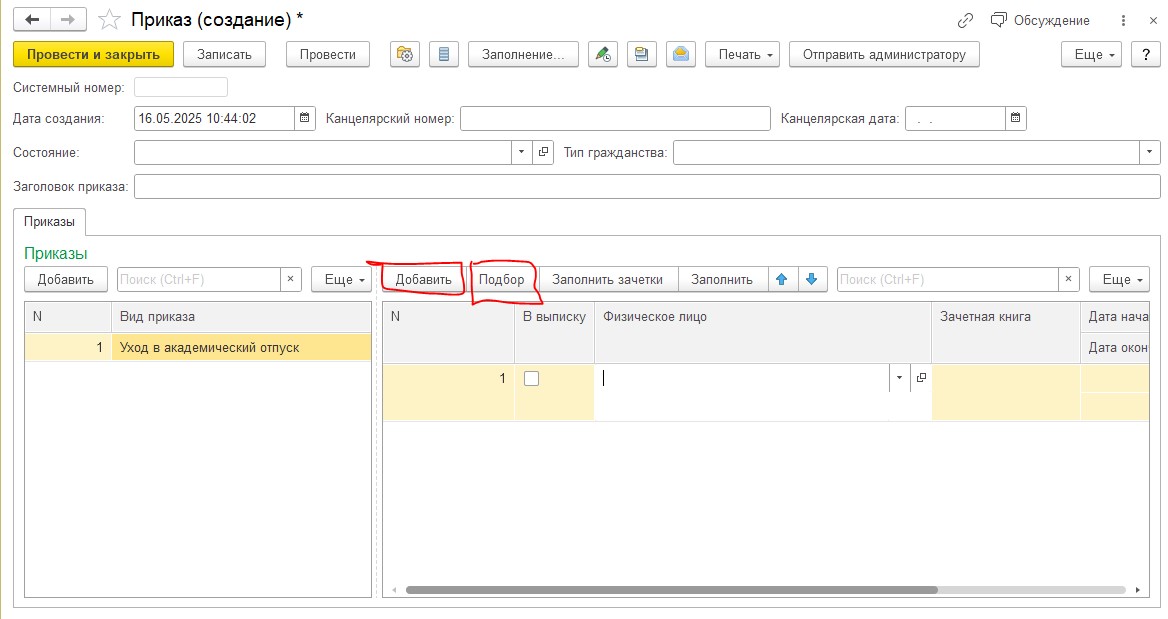
Task: Open the Заполнение... dialog
Action: pos(523,54)
